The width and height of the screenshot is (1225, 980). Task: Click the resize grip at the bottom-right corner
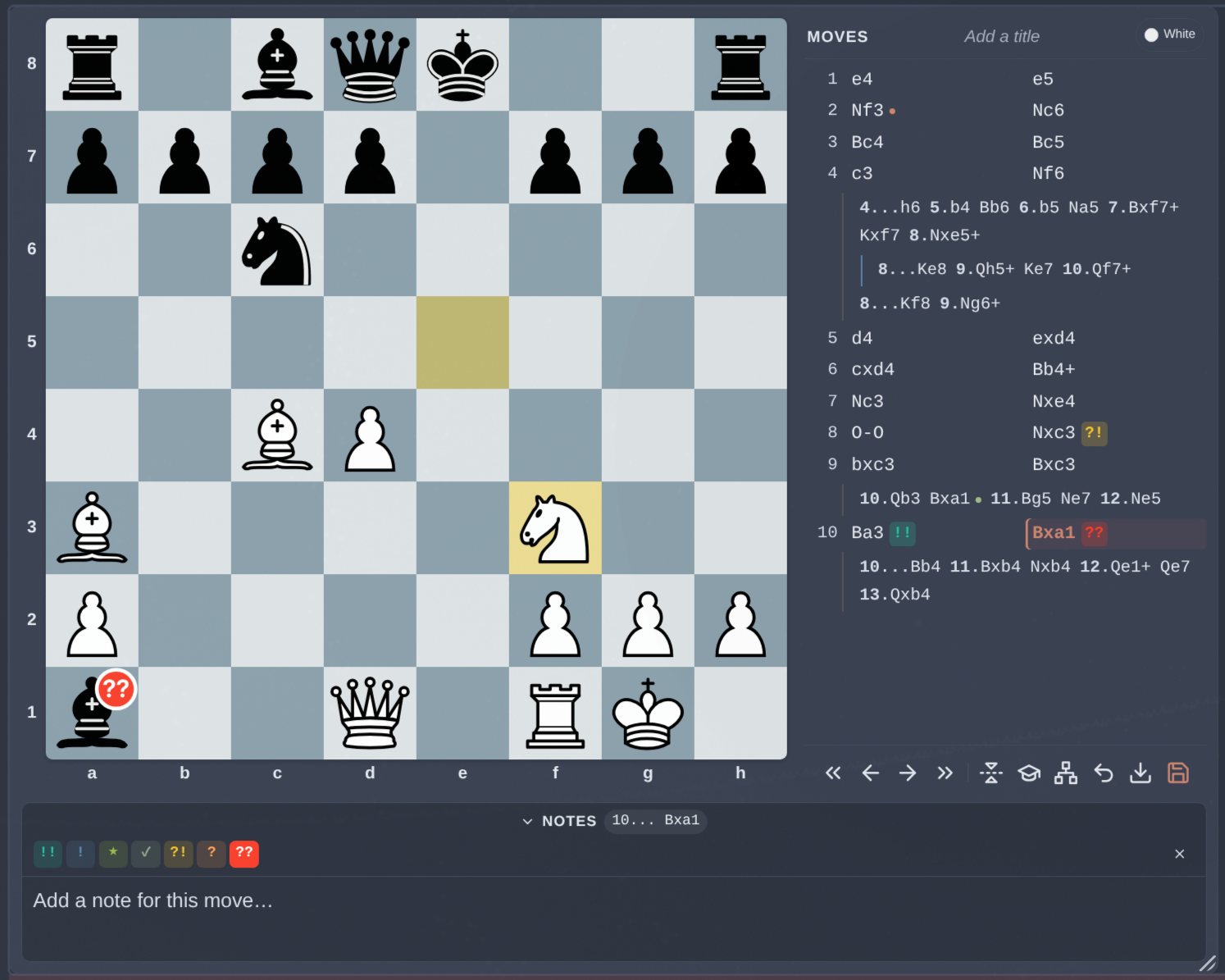pos(1207,964)
